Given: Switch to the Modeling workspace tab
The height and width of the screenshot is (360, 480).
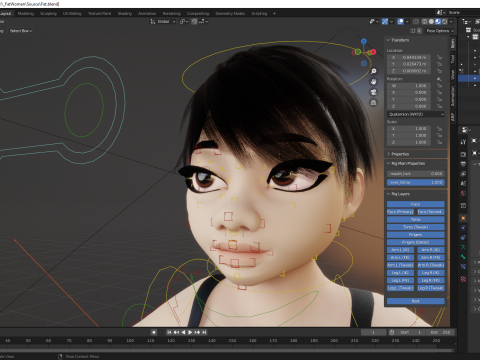Looking at the screenshot, I should click(x=26, y=14).
